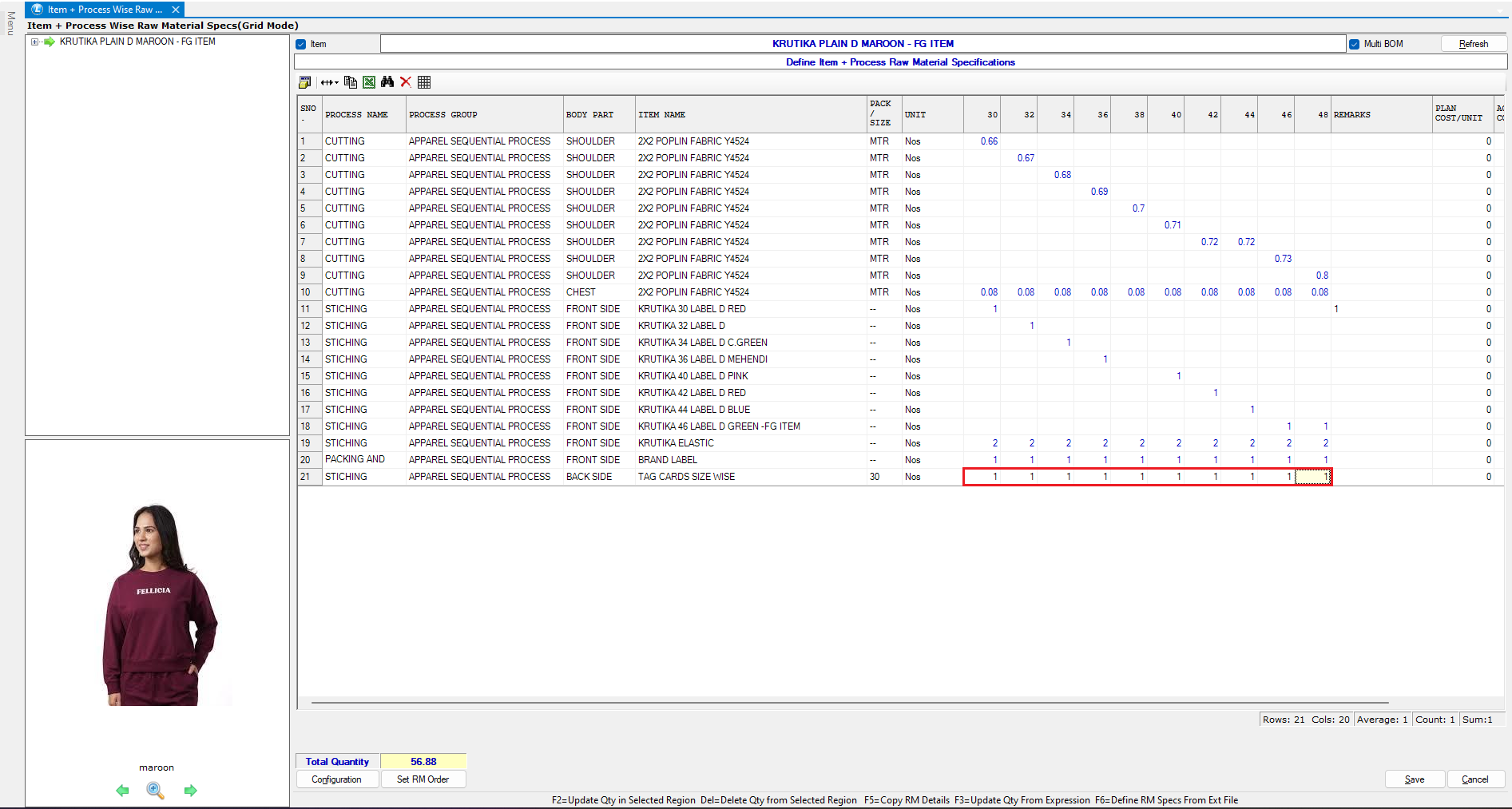This screenshot has width=1512, height=809.
Task: Show previous image with green left arrow
Action: tap(122, 791)
